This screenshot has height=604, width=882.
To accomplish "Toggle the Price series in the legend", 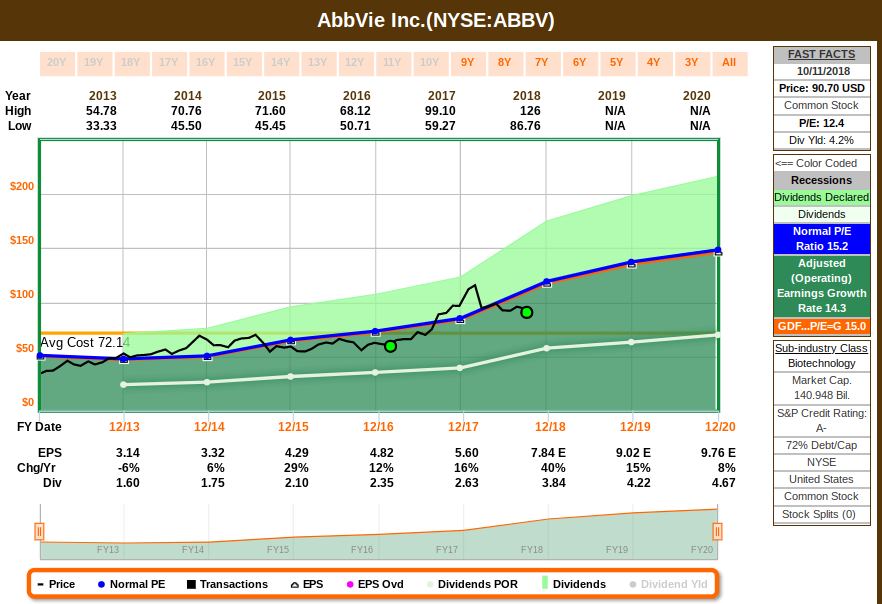I will point(56,584).
